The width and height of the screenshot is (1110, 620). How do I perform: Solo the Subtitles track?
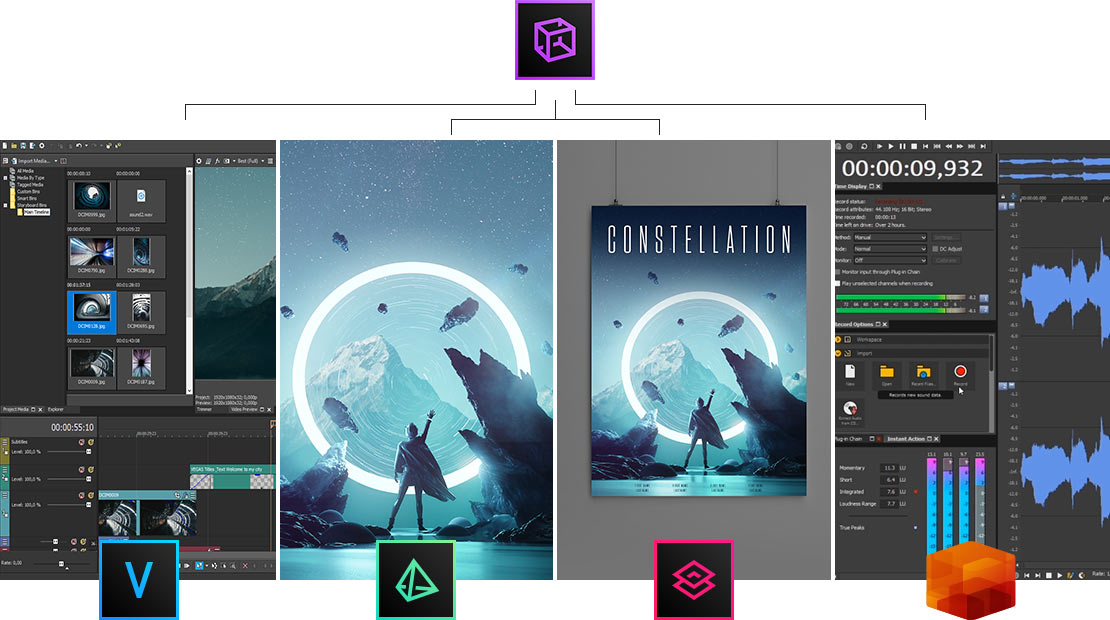pos(91,442)
